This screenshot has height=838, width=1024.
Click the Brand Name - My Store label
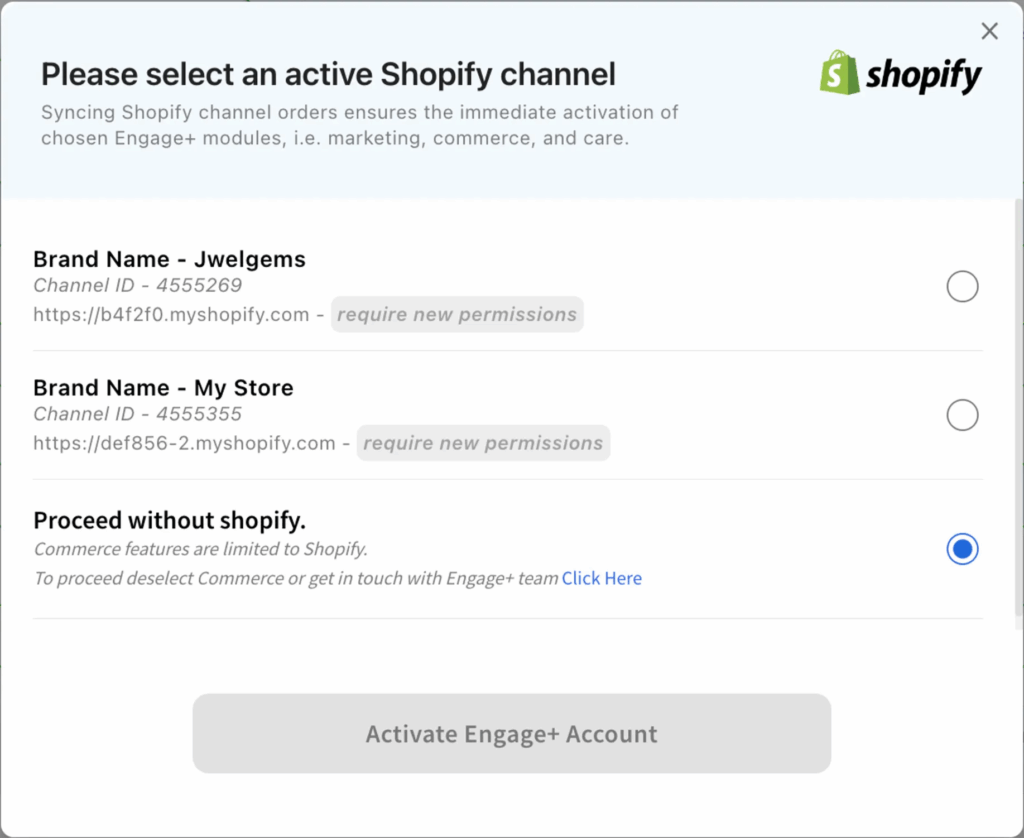pos(163,388)
